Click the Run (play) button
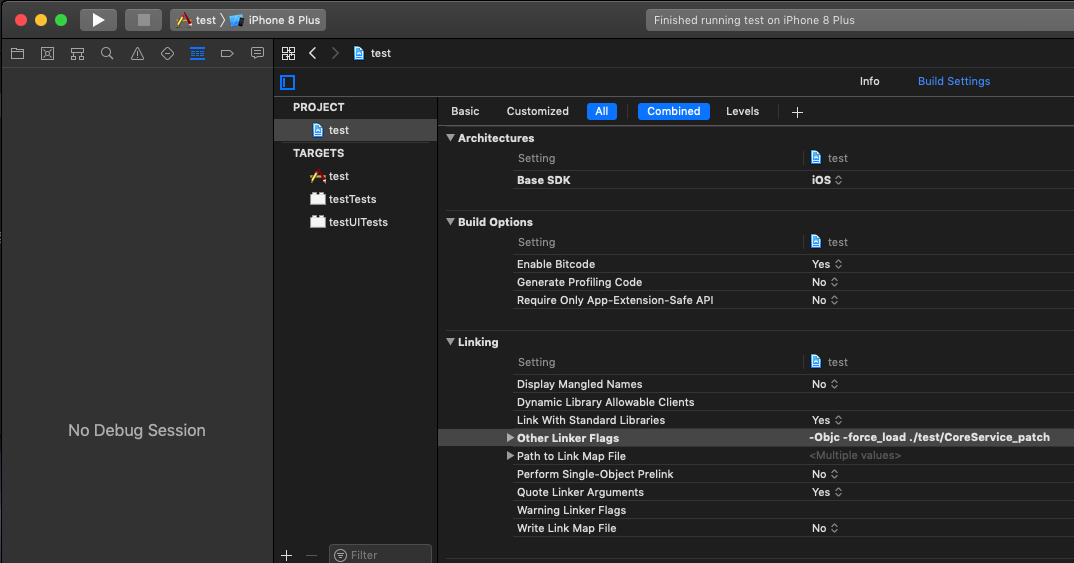Image resolution: width=1074 pixels, height=563 pixels. click(x=98, y=20)
